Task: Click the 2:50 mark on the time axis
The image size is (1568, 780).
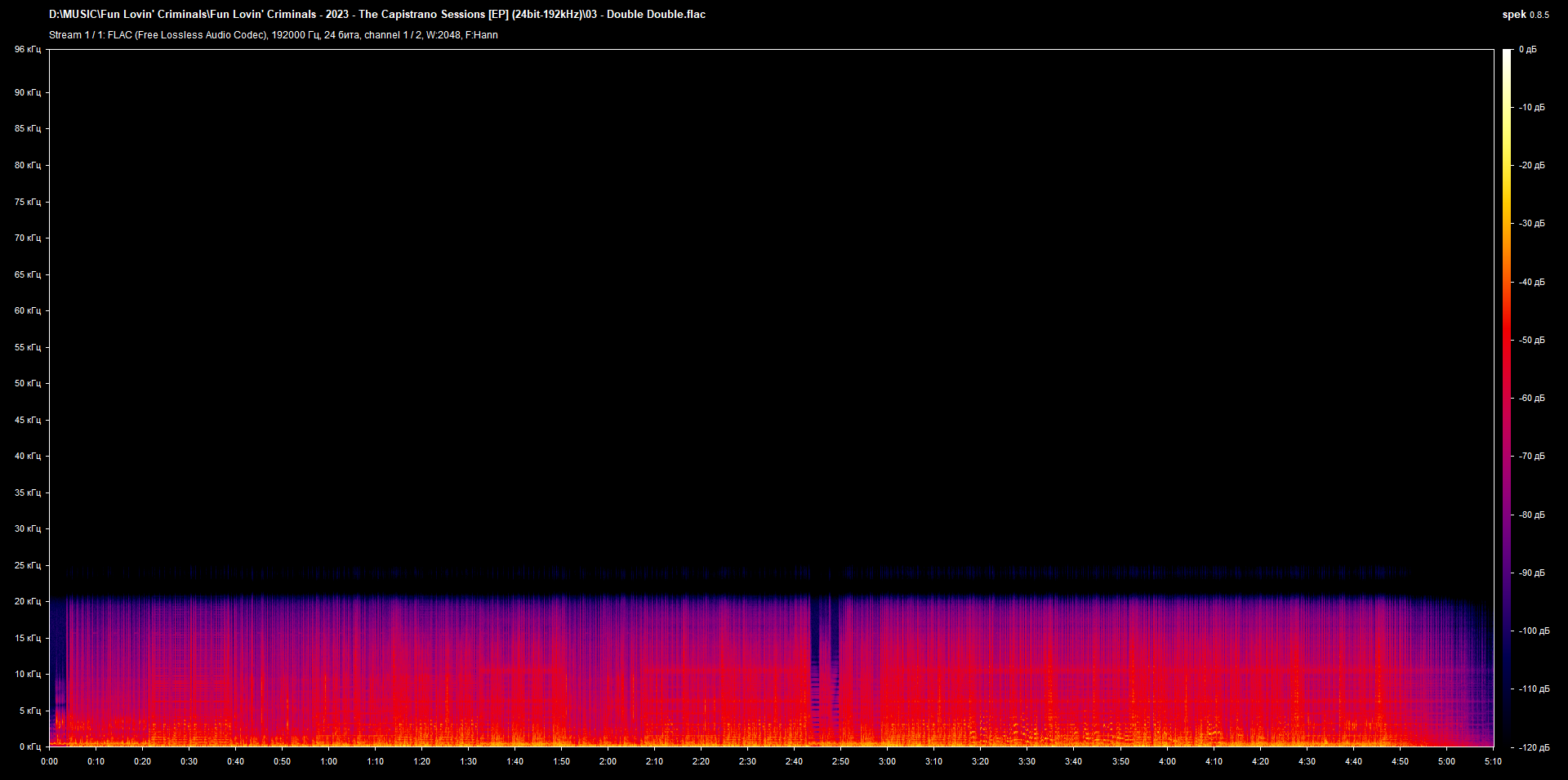Action: (840, 761)
